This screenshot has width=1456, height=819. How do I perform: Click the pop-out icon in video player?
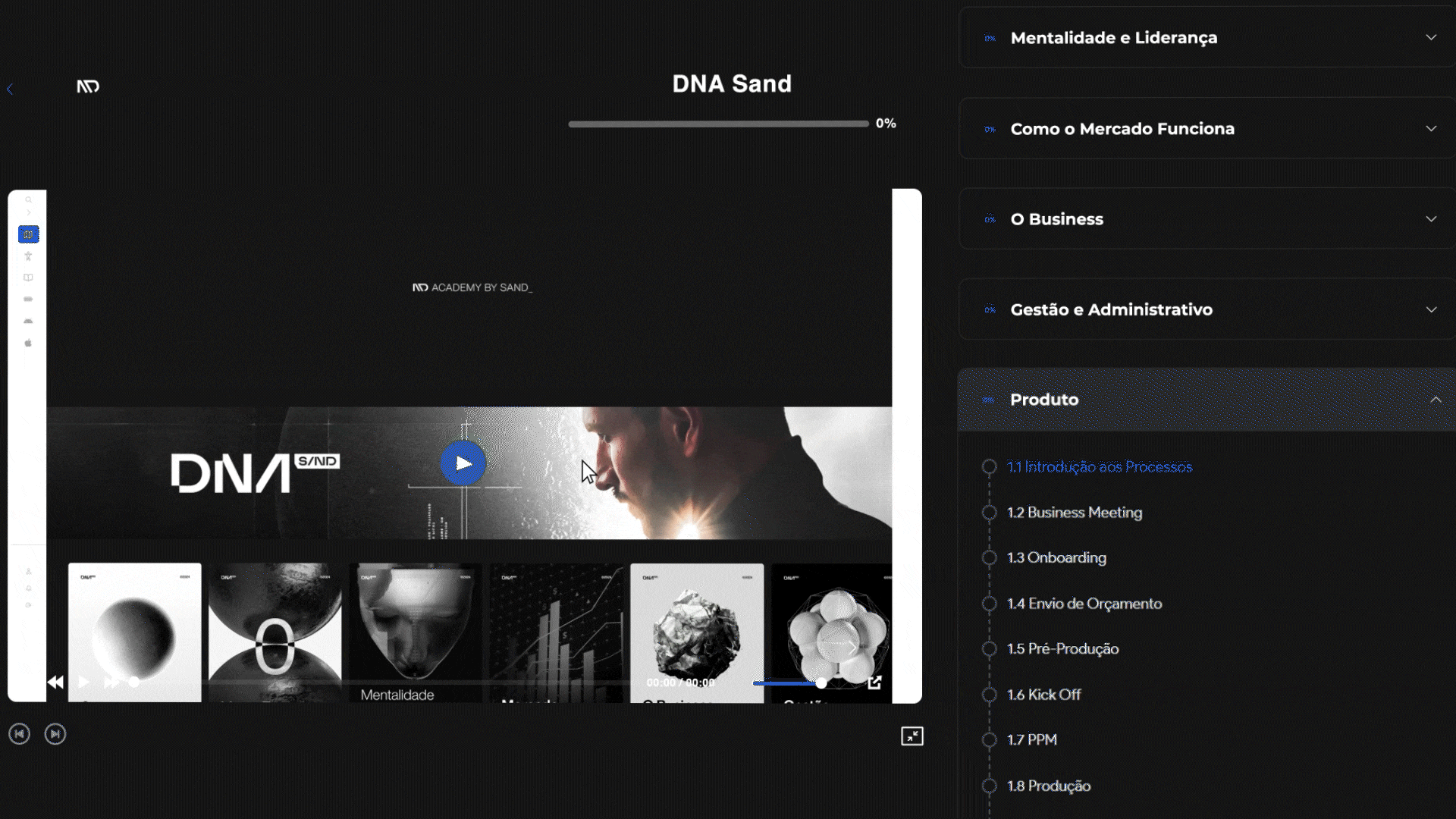[x=874, y=682]
